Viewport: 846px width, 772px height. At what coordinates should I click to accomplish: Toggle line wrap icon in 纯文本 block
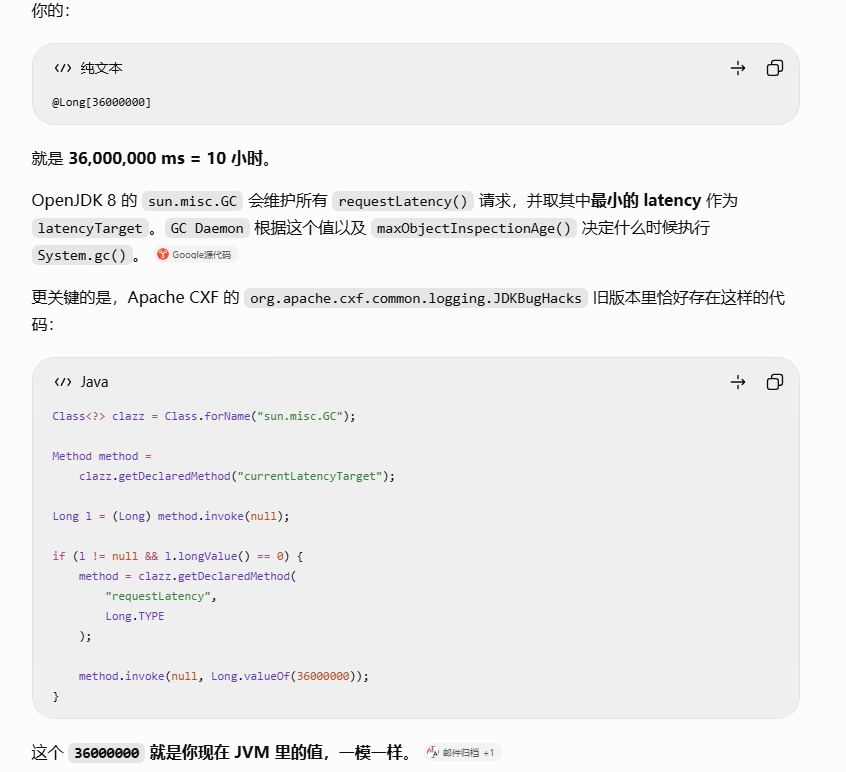tap(738, 68)
